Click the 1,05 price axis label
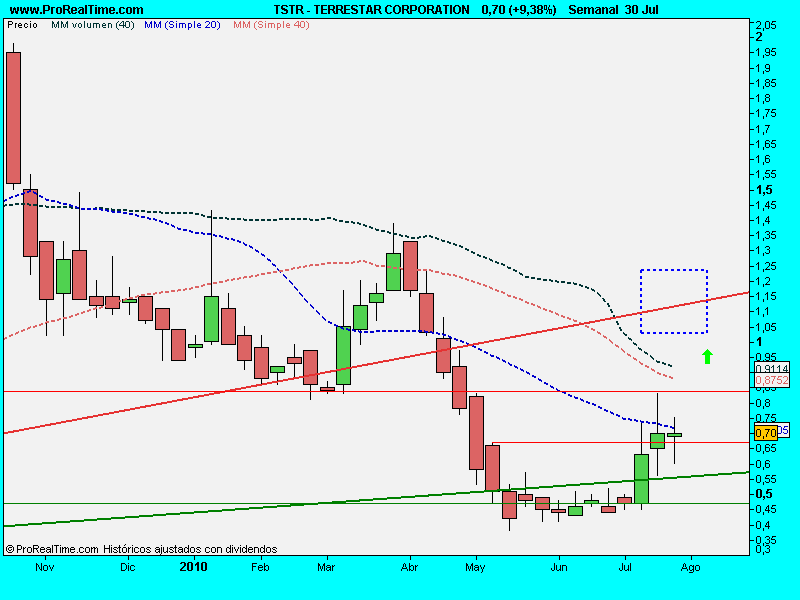800x600 pixels. [x=767, y=327]
